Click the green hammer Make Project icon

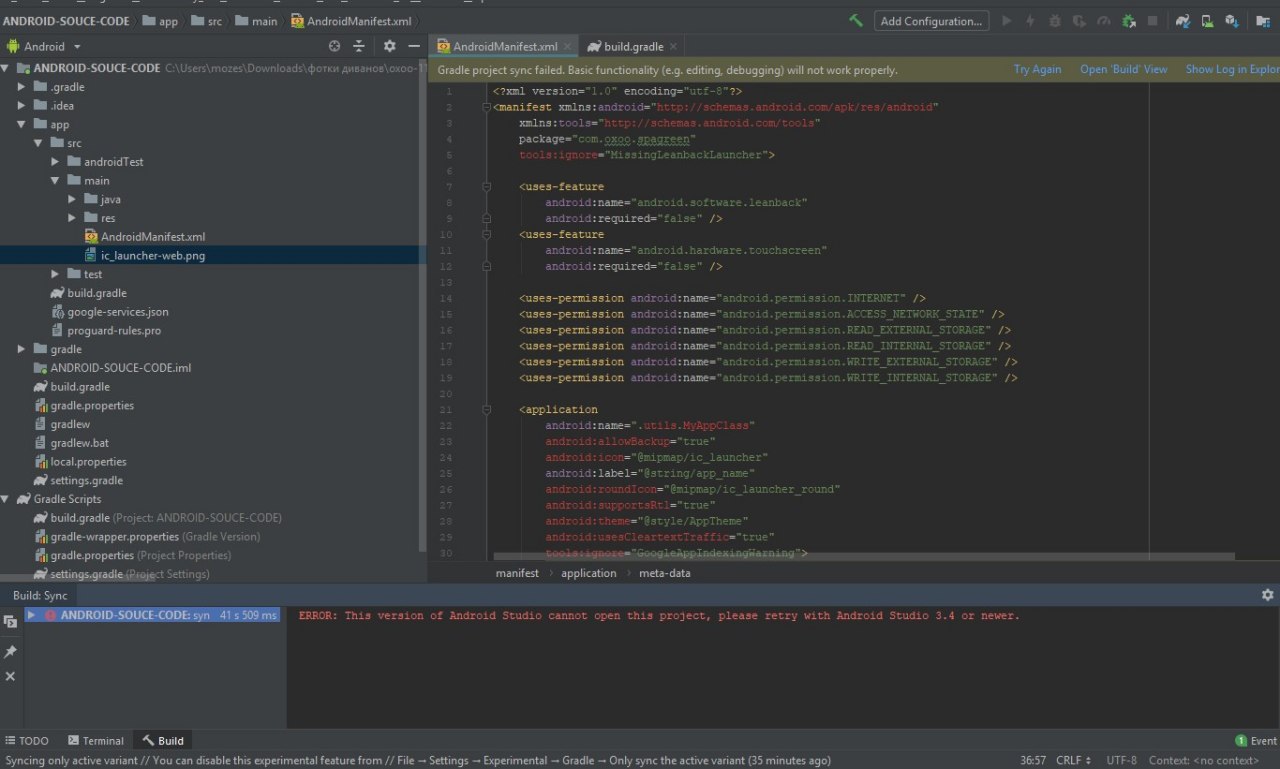point(856,20)
